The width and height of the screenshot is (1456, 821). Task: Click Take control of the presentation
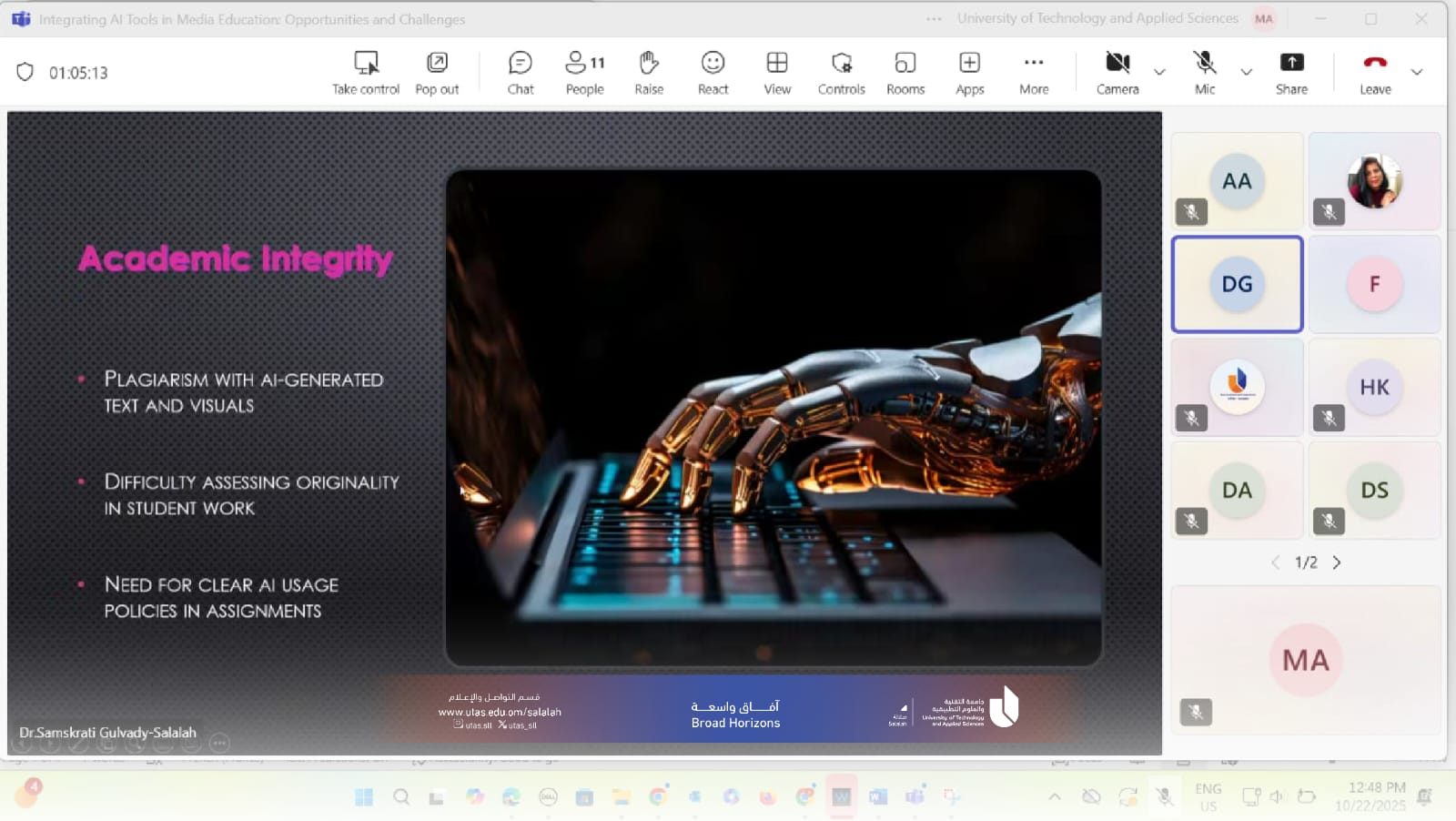click(x=366, y=73)
